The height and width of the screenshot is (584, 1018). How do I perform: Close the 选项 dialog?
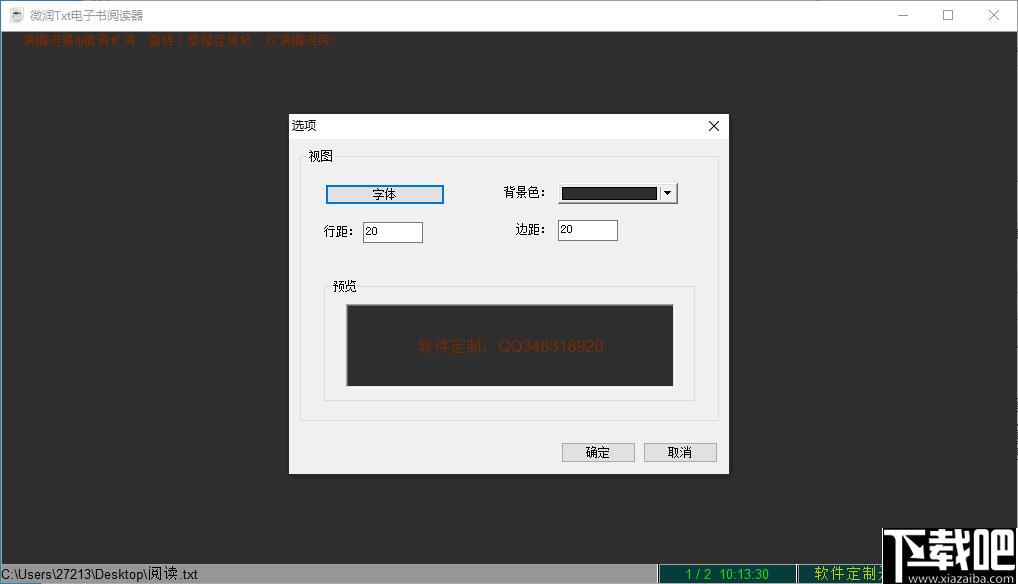pos(714,126)
